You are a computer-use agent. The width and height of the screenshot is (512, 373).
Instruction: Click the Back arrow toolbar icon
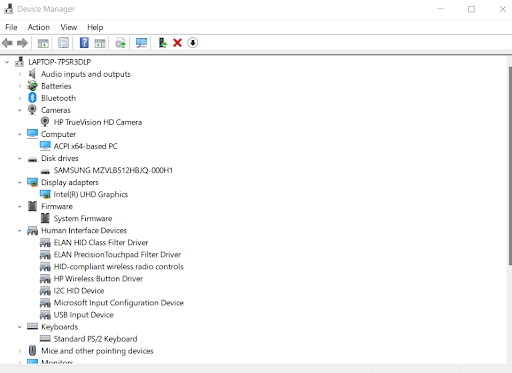click(x=7, y=43)
